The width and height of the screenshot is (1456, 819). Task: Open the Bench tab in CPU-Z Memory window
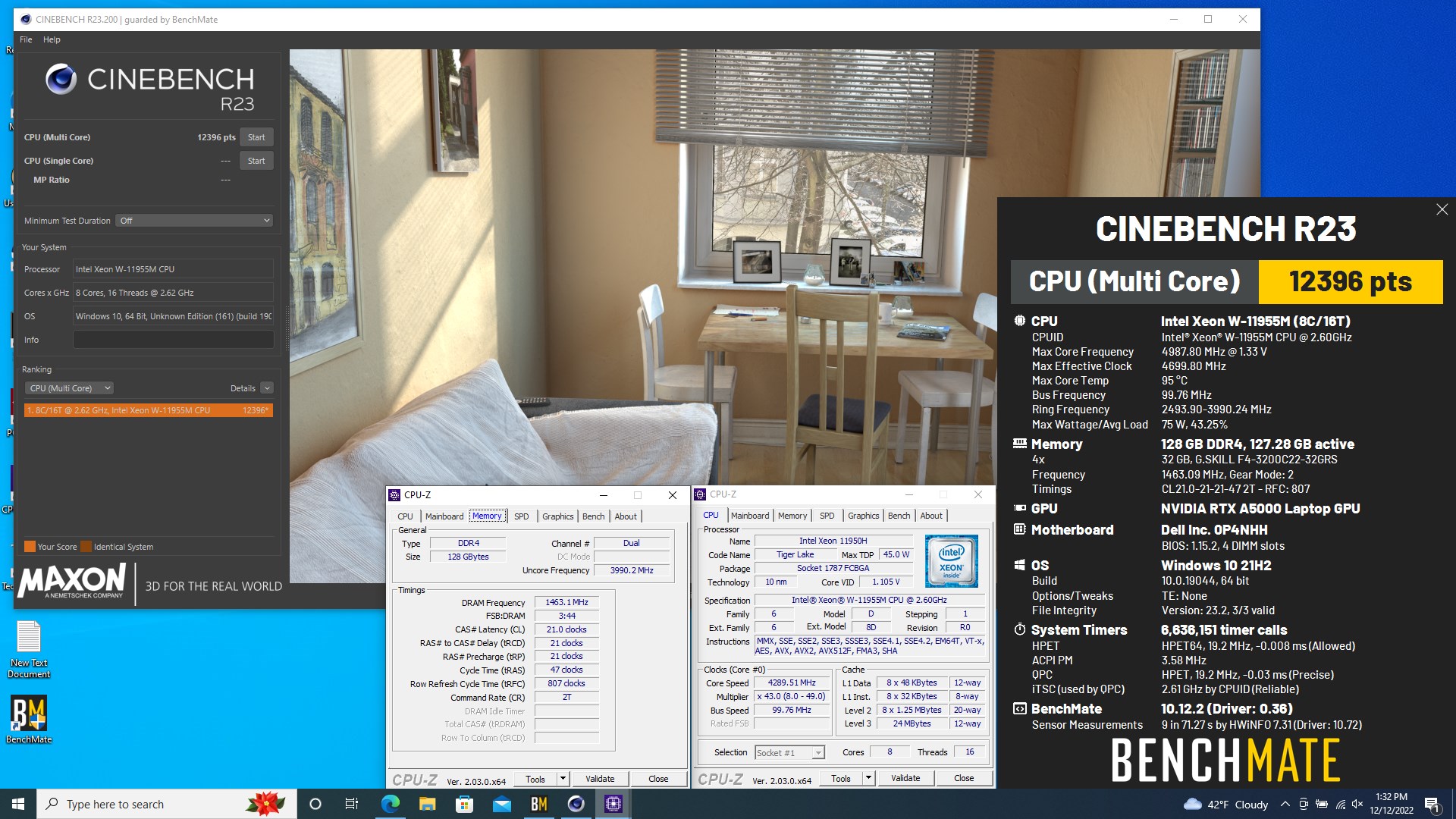[594, 516]
